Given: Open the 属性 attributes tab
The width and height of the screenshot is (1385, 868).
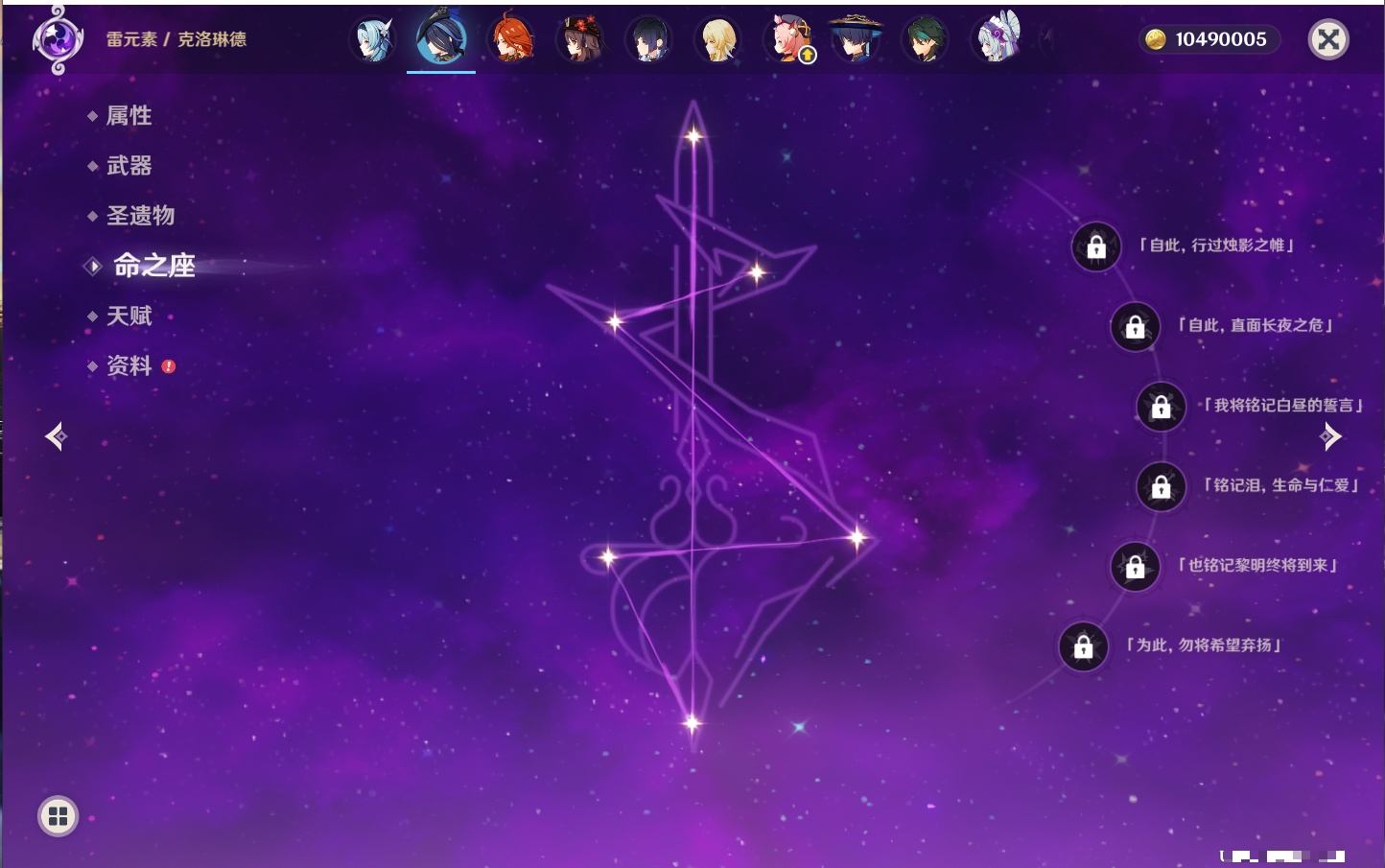Looking at the screenshot, I should [129, 116].
